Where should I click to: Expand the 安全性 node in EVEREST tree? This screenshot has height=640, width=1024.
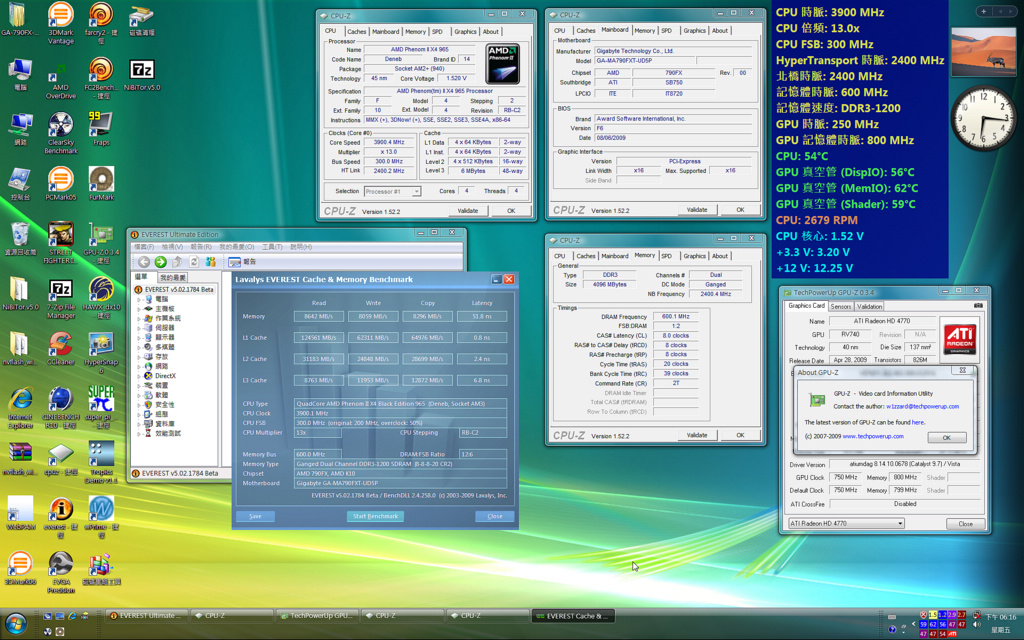pyautogui.click(x=138, y=405)
